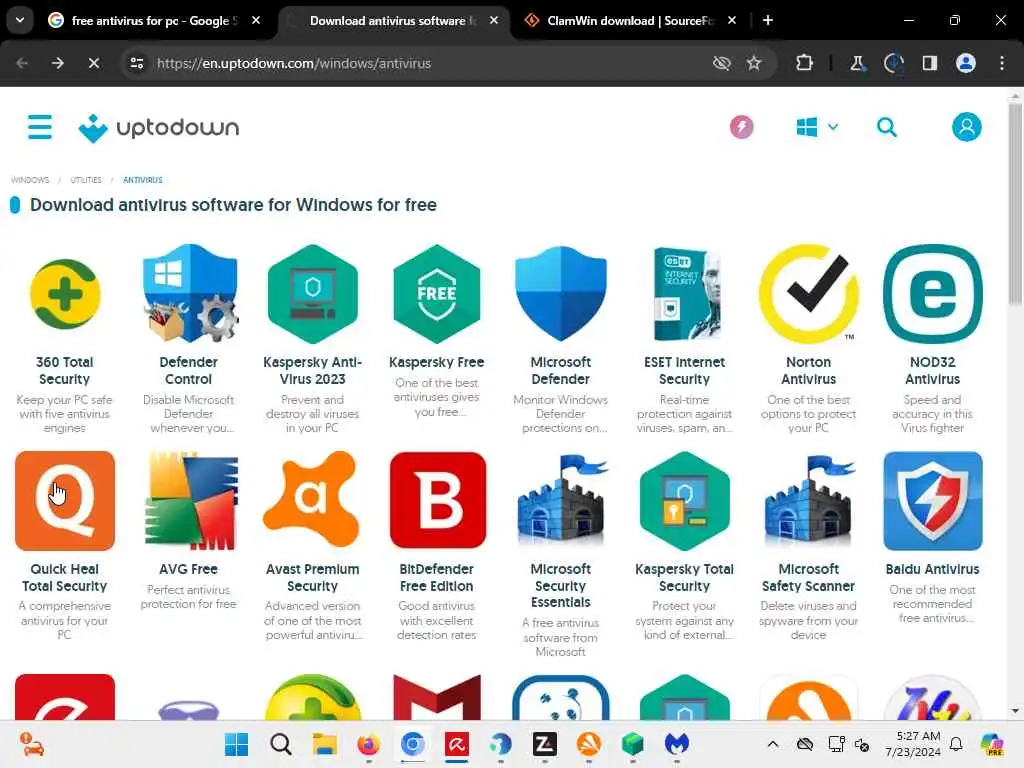The height and width of the screenshot is (768, 1024).
Task: Open the ESET Internet Security box icon
Action: point(685,294)
